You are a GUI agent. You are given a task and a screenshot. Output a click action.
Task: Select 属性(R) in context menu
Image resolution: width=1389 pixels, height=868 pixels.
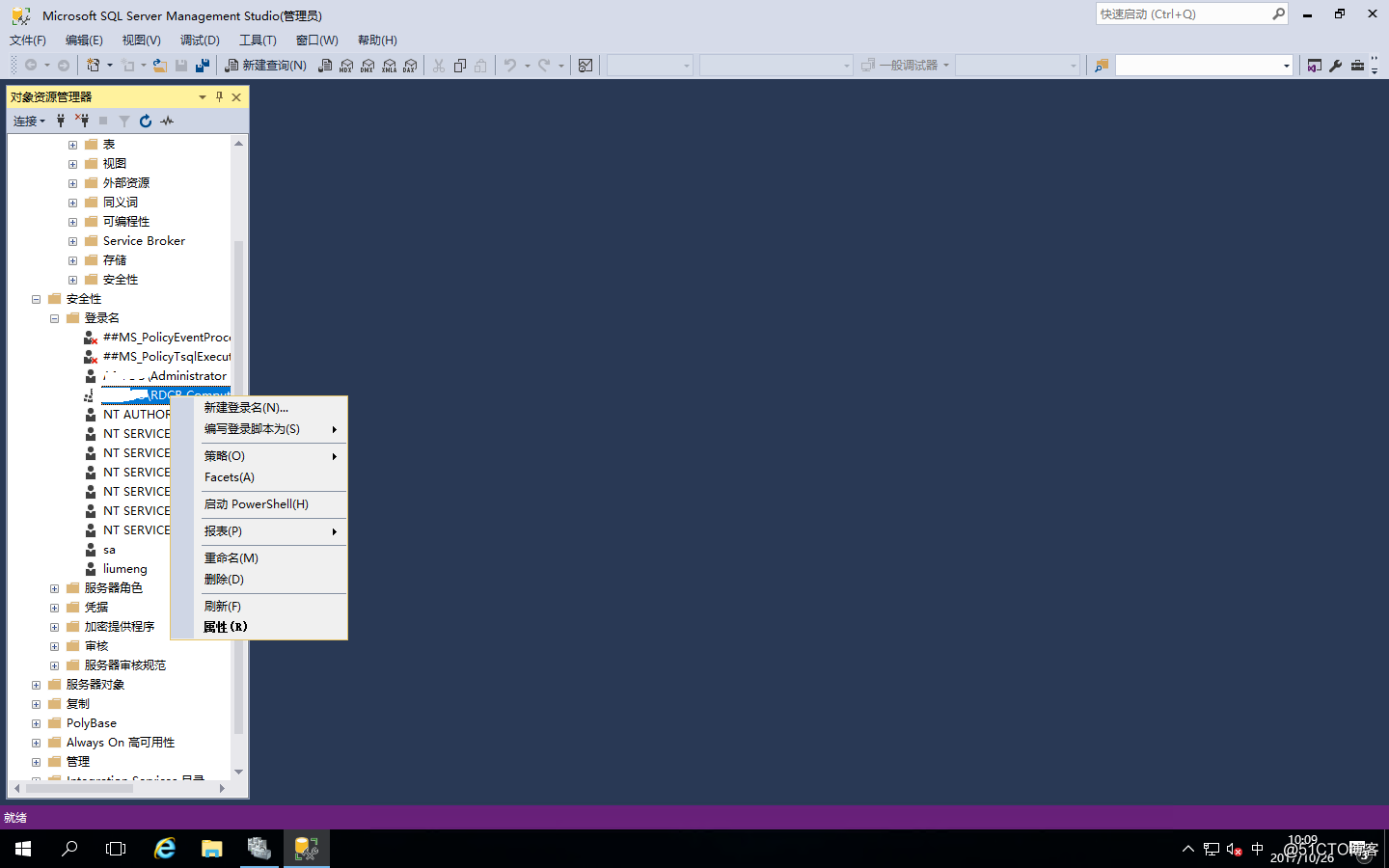pyautogui.click(x=259, y=627)
